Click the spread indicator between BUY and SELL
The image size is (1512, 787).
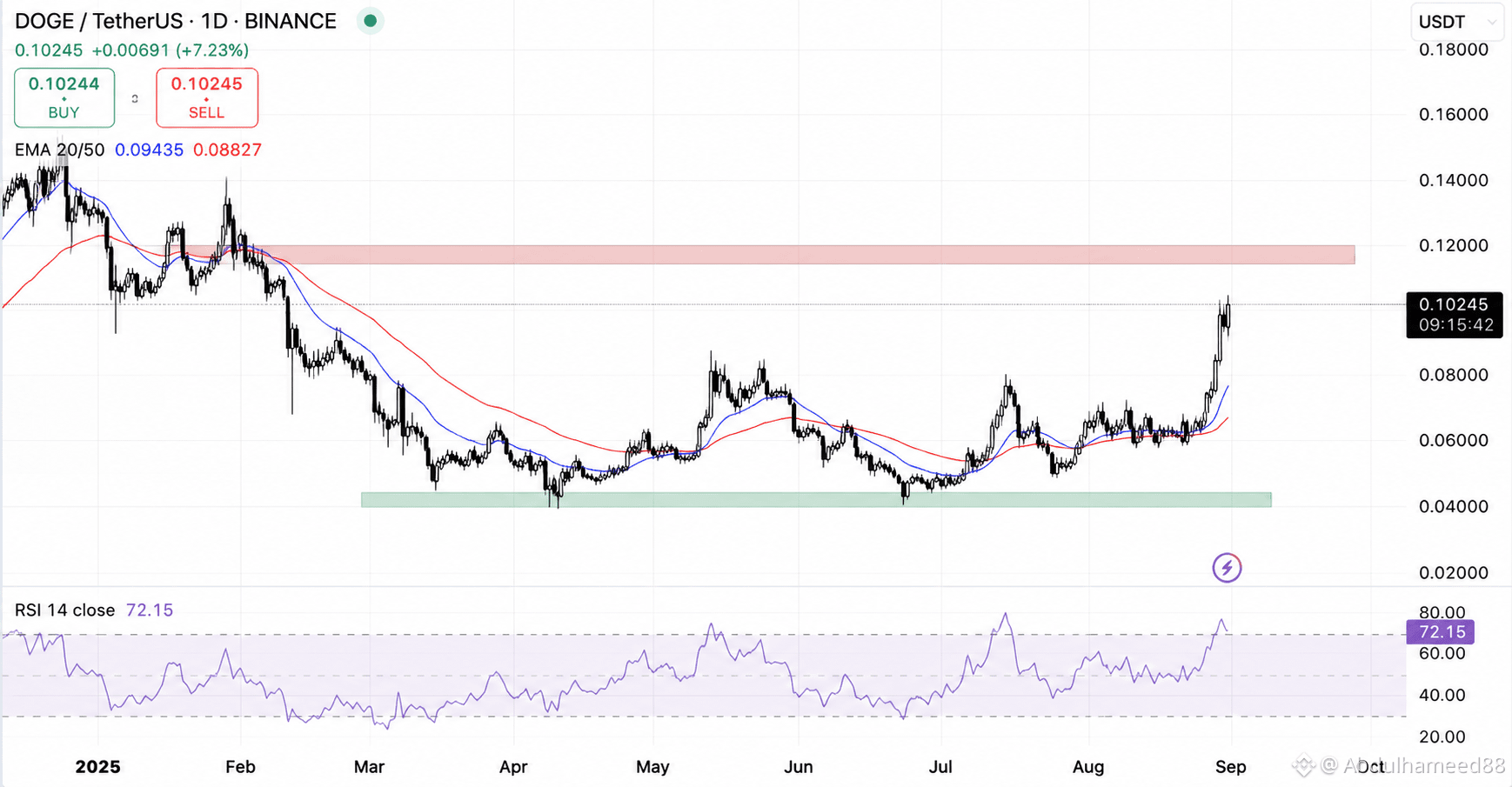click(135, 99)
